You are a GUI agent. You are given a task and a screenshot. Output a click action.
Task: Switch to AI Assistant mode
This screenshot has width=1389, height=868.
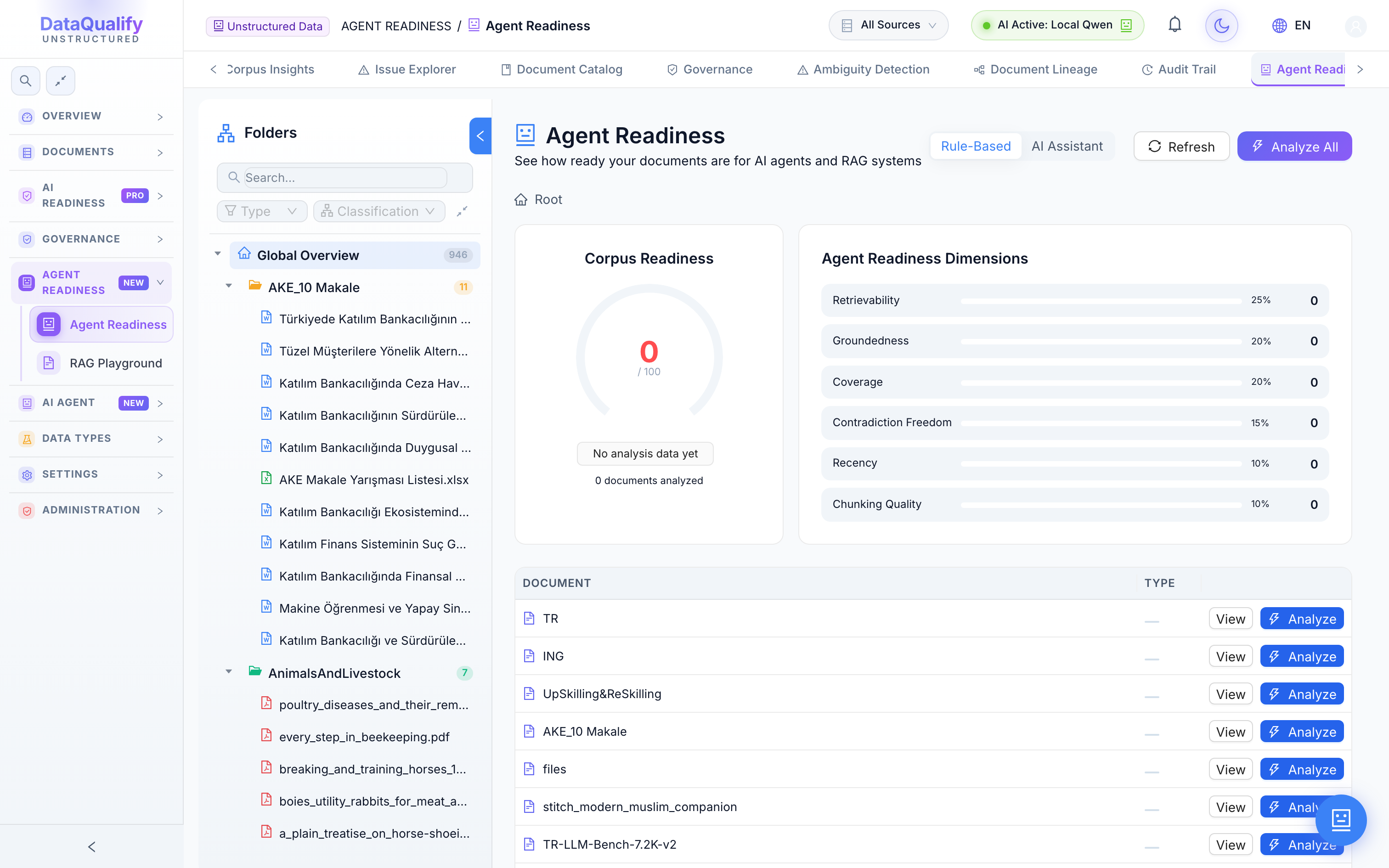pos(1067,147)
